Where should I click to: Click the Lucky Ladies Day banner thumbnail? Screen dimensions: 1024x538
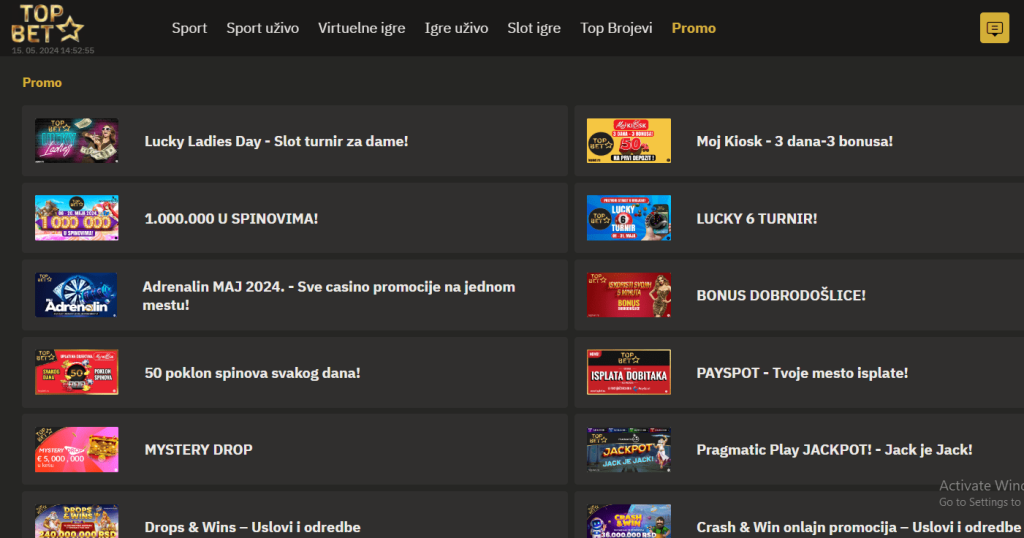coord(77,141)
